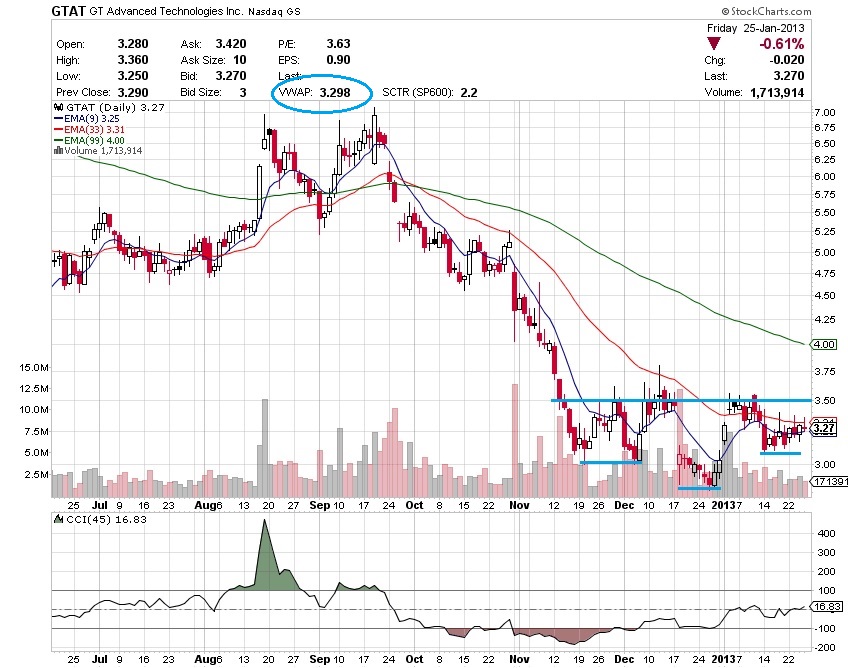Image resolution: width=848 pixels, height=668 pixels.
Task: Select the VWAP value 3.298
Action: 335,92
